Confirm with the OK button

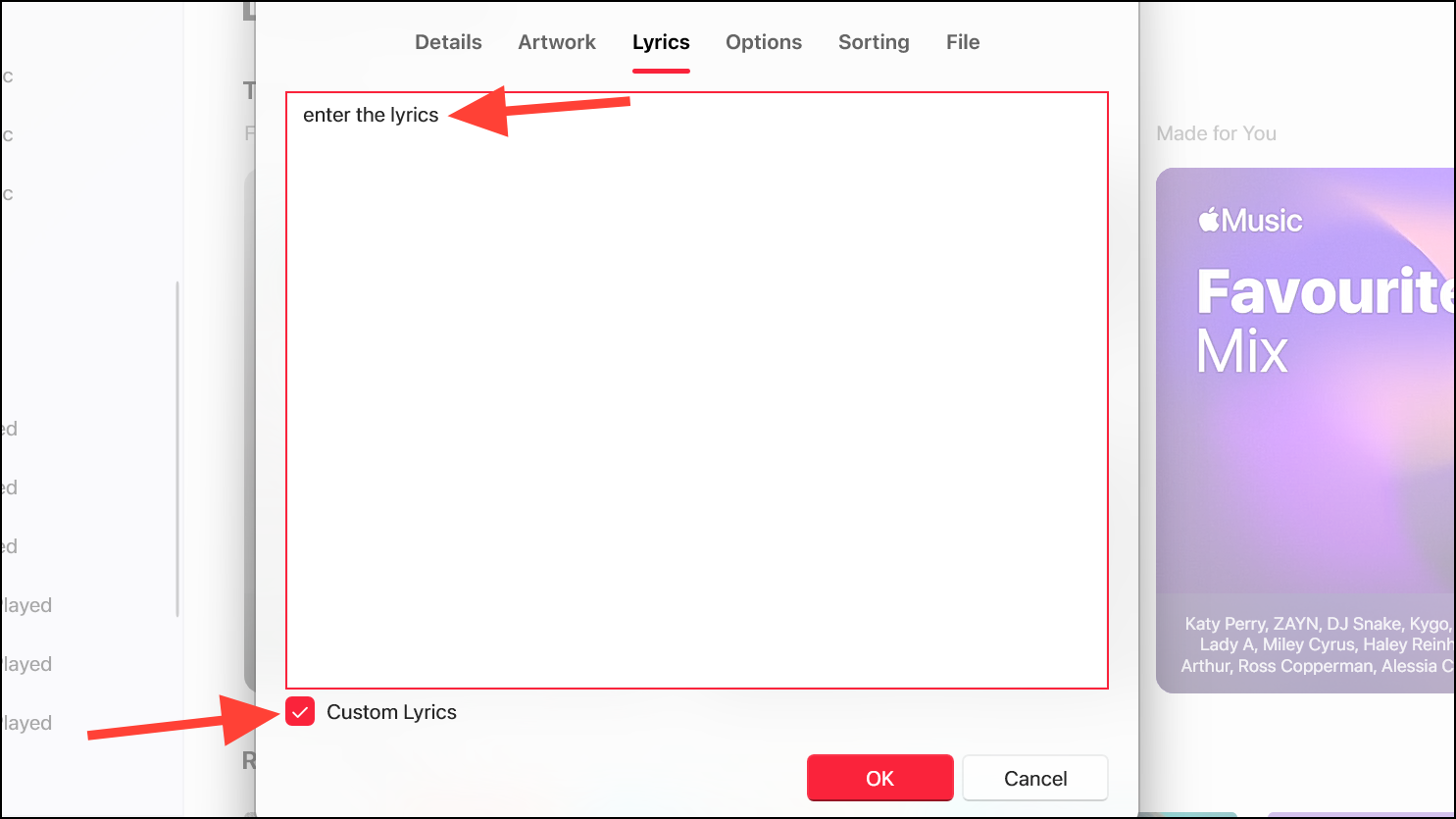880,778
